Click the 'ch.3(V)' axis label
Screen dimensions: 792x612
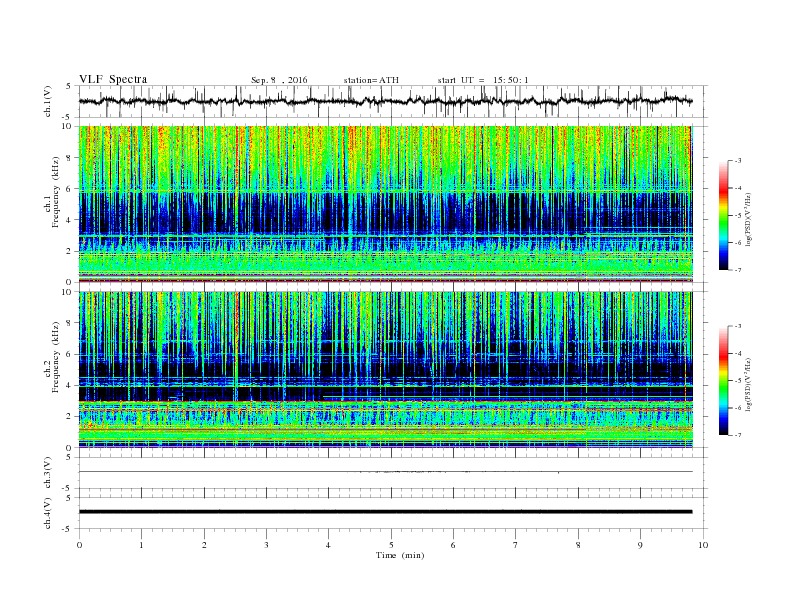click(48, 473)
